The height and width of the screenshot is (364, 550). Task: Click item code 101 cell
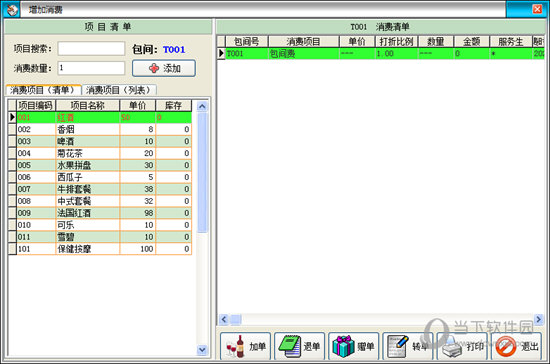(x=36, y=249)
